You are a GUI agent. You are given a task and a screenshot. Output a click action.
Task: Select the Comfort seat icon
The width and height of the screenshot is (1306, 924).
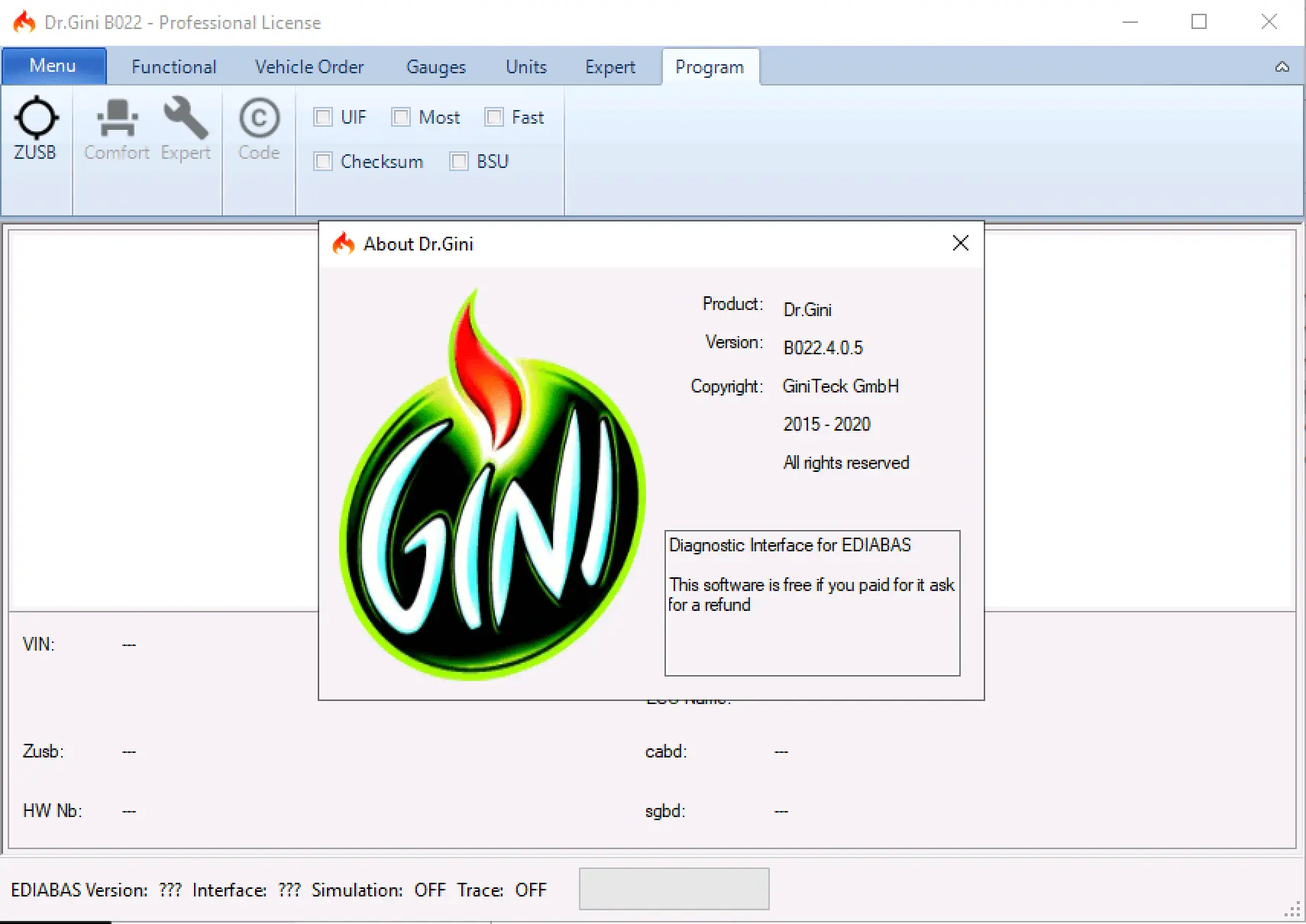click(117, 120)
